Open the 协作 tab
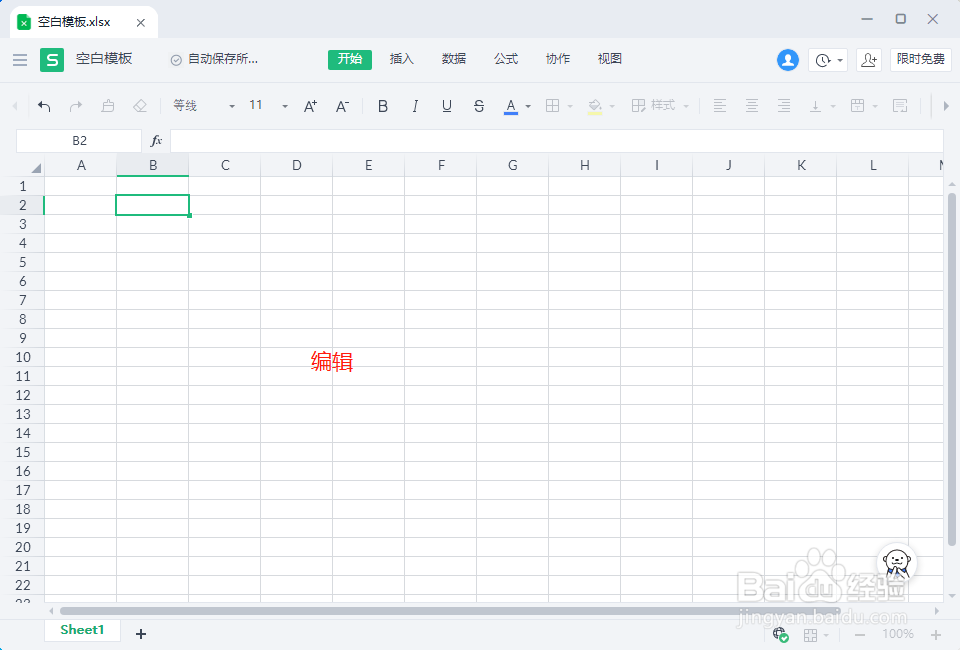960x650 pixels. 558,59
